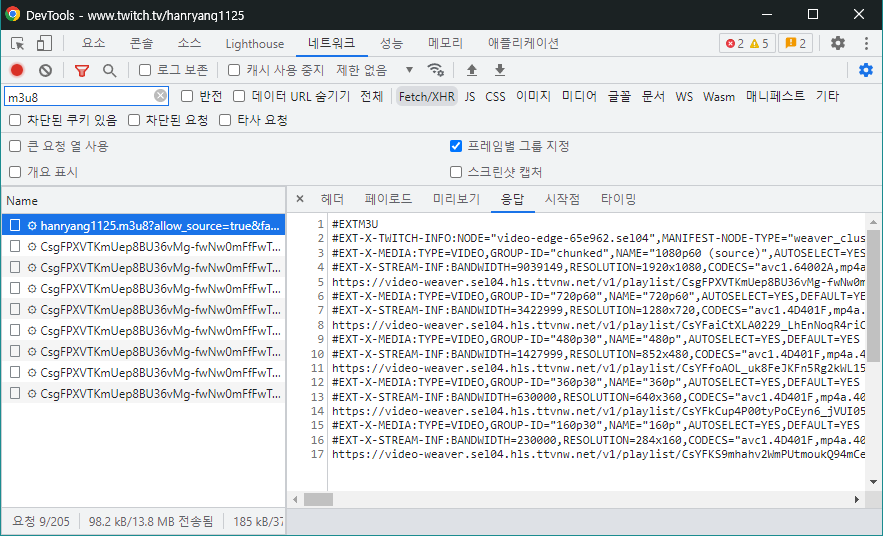
Task: Open the network search magnifier icon
Action: click(109, 70)
